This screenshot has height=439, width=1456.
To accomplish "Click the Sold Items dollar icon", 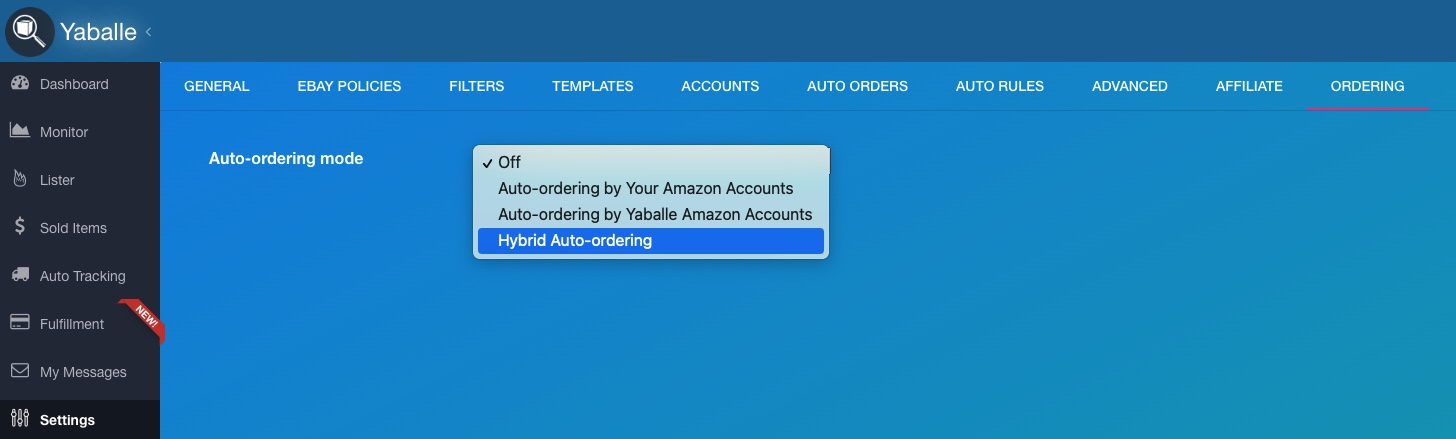I will [19, 227].
